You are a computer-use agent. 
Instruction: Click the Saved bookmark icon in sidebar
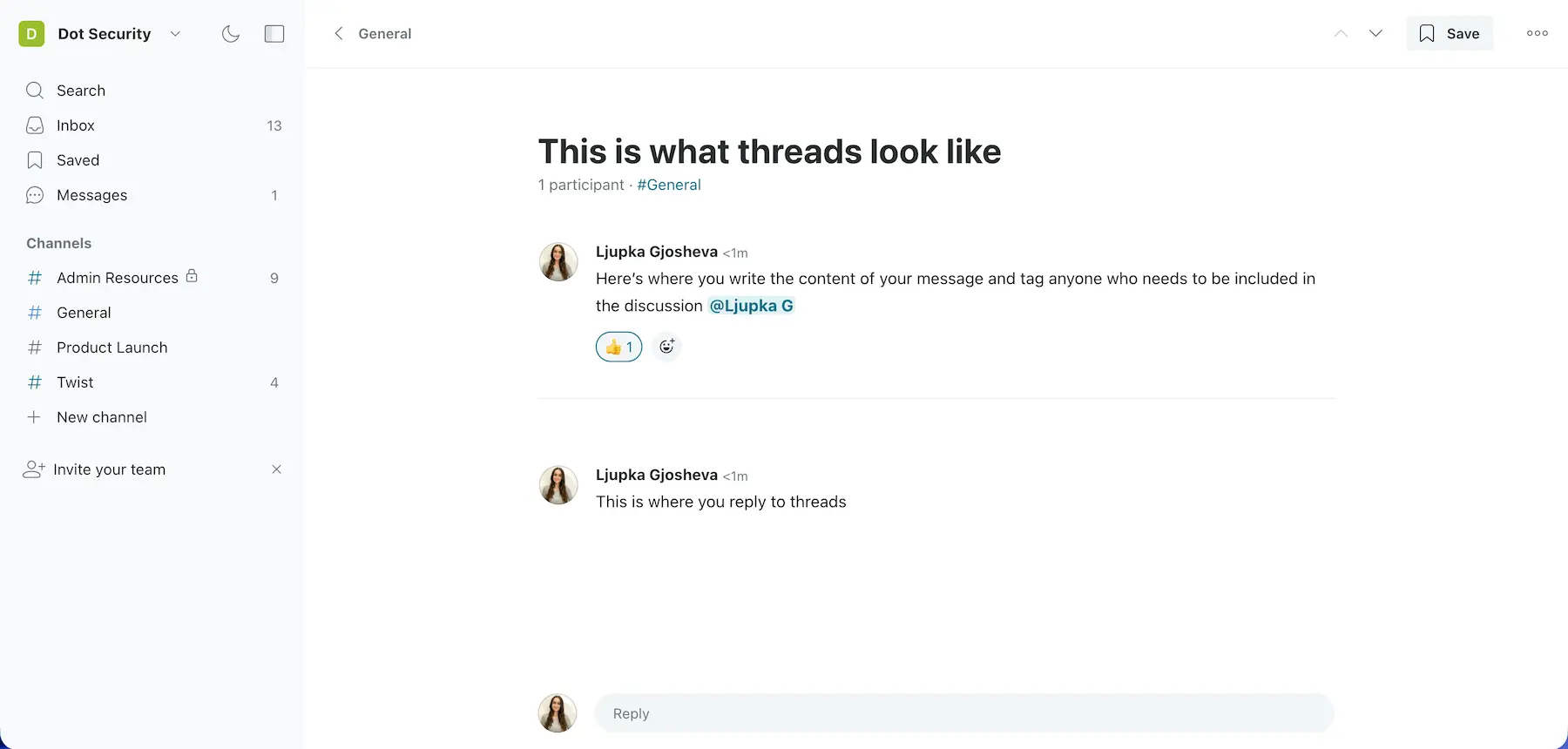tap(35, 160)
